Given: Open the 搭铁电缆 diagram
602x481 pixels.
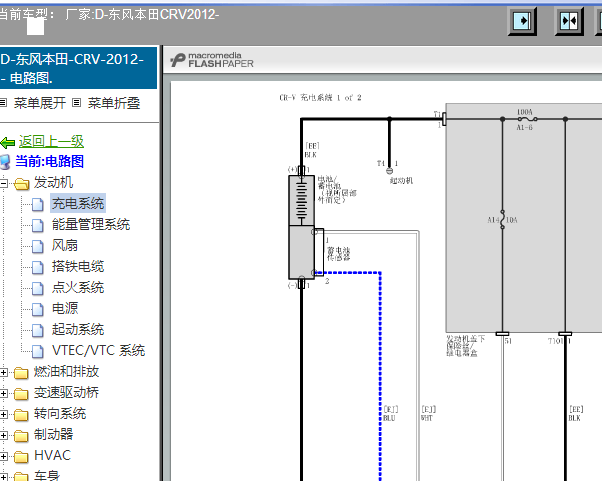Looking at the screenshot, I should click(78, 266).
